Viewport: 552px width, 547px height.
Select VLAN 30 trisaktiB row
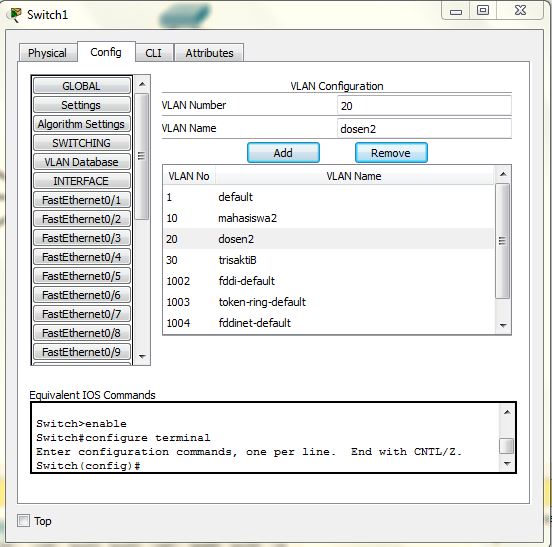point(328,260)
